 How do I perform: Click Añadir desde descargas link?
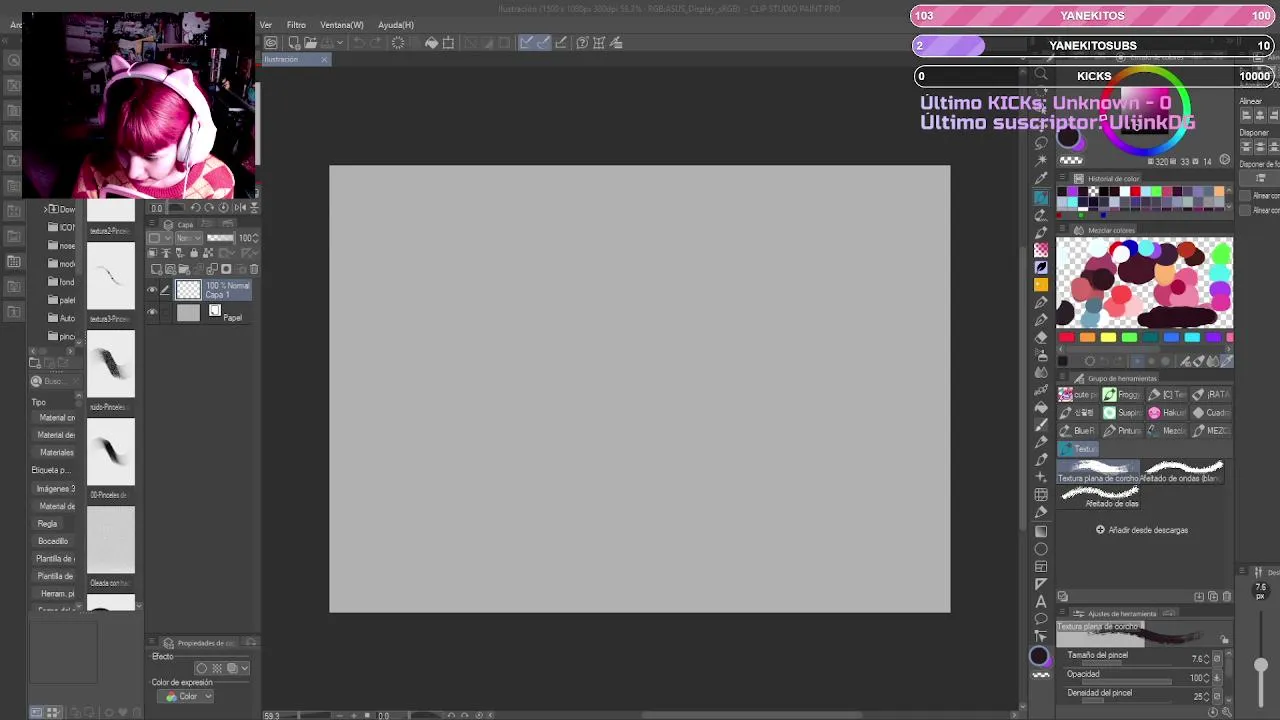[x=1142, y=530]
